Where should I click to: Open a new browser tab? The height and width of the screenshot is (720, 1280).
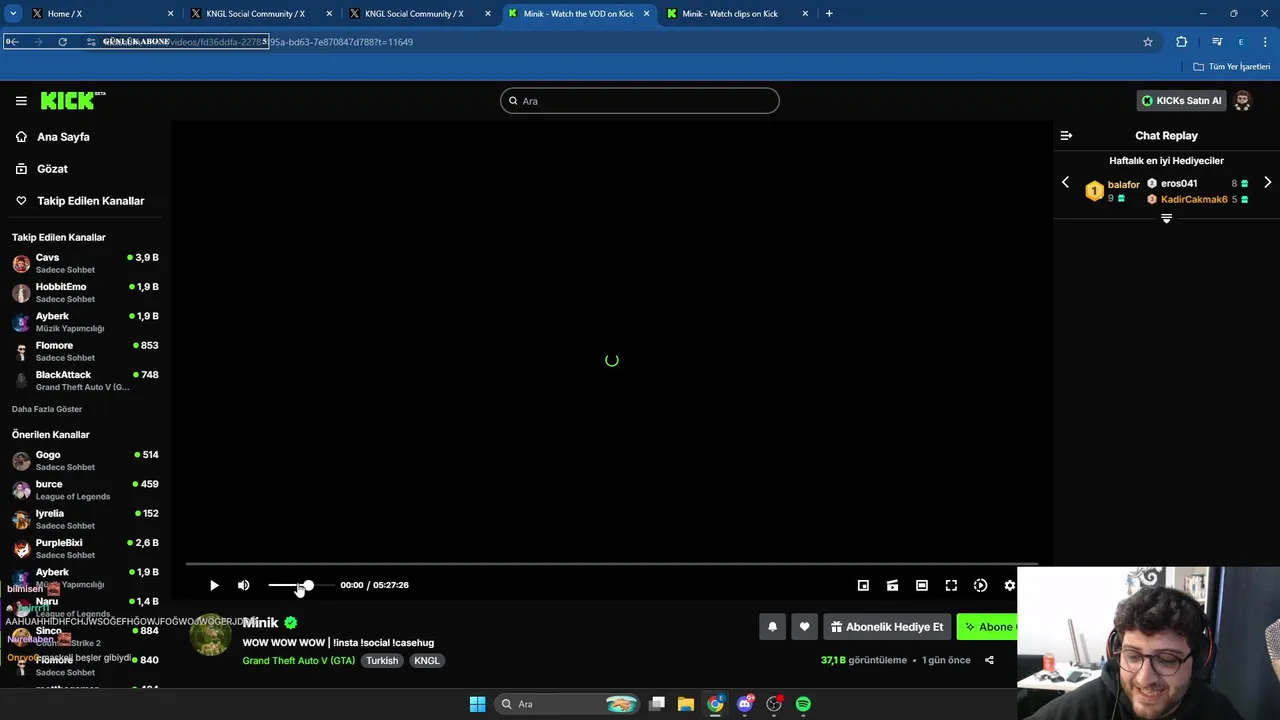(829, 14)
